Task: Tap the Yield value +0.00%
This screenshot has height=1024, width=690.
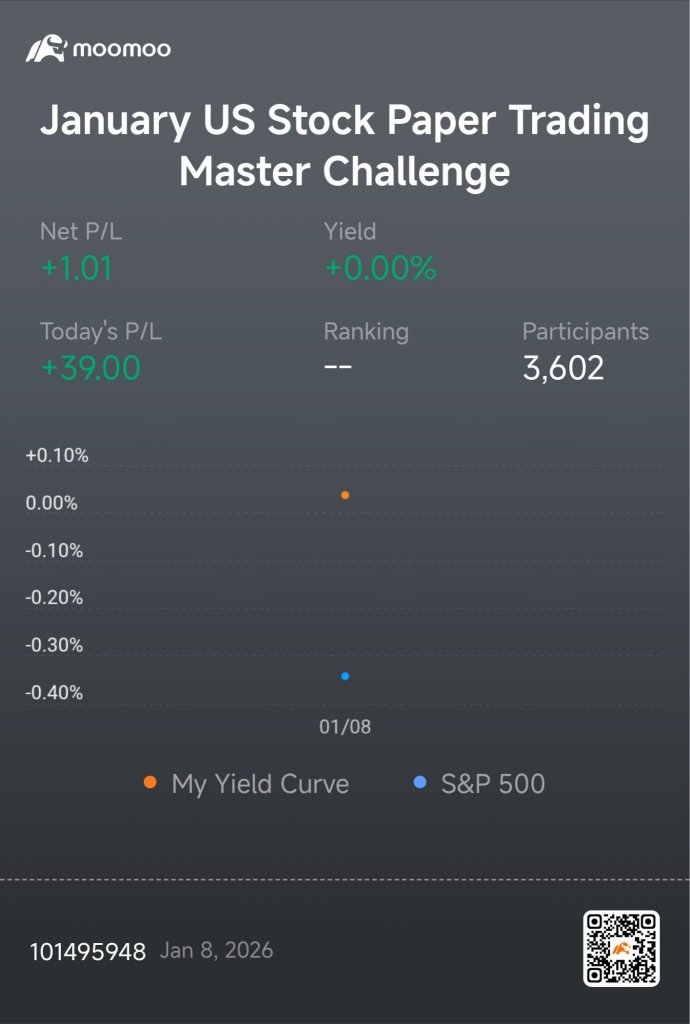Action: 381,268
